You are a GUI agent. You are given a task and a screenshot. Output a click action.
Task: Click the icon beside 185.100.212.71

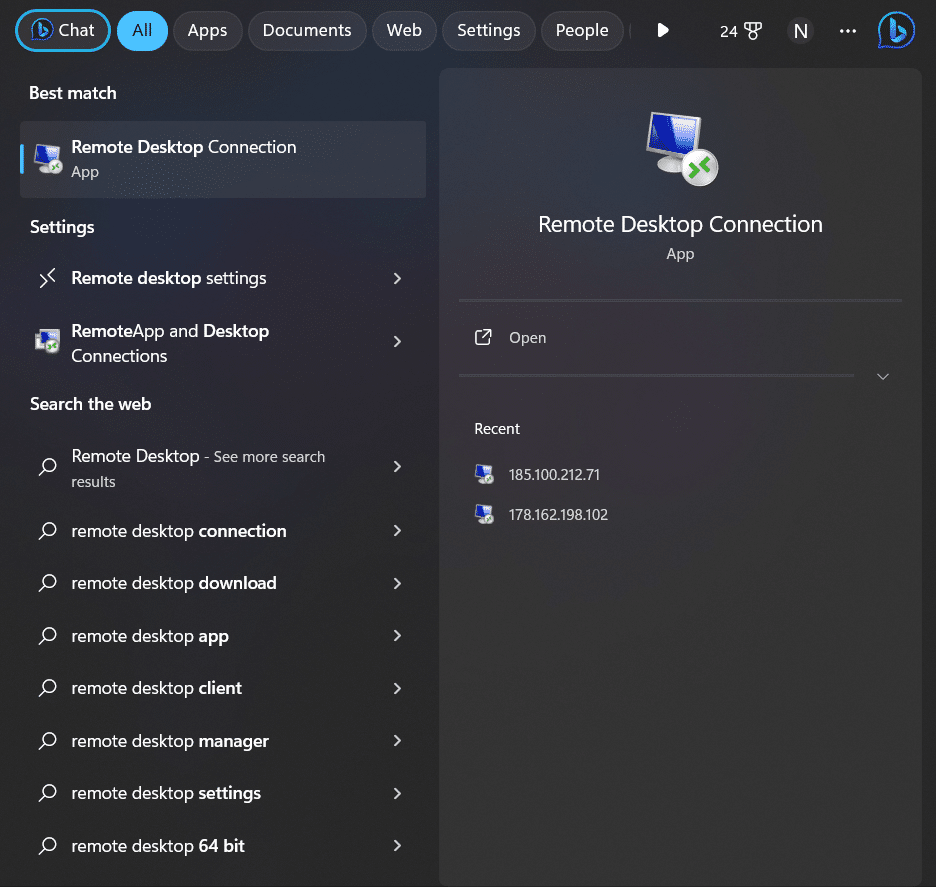[x=484, y=474]
